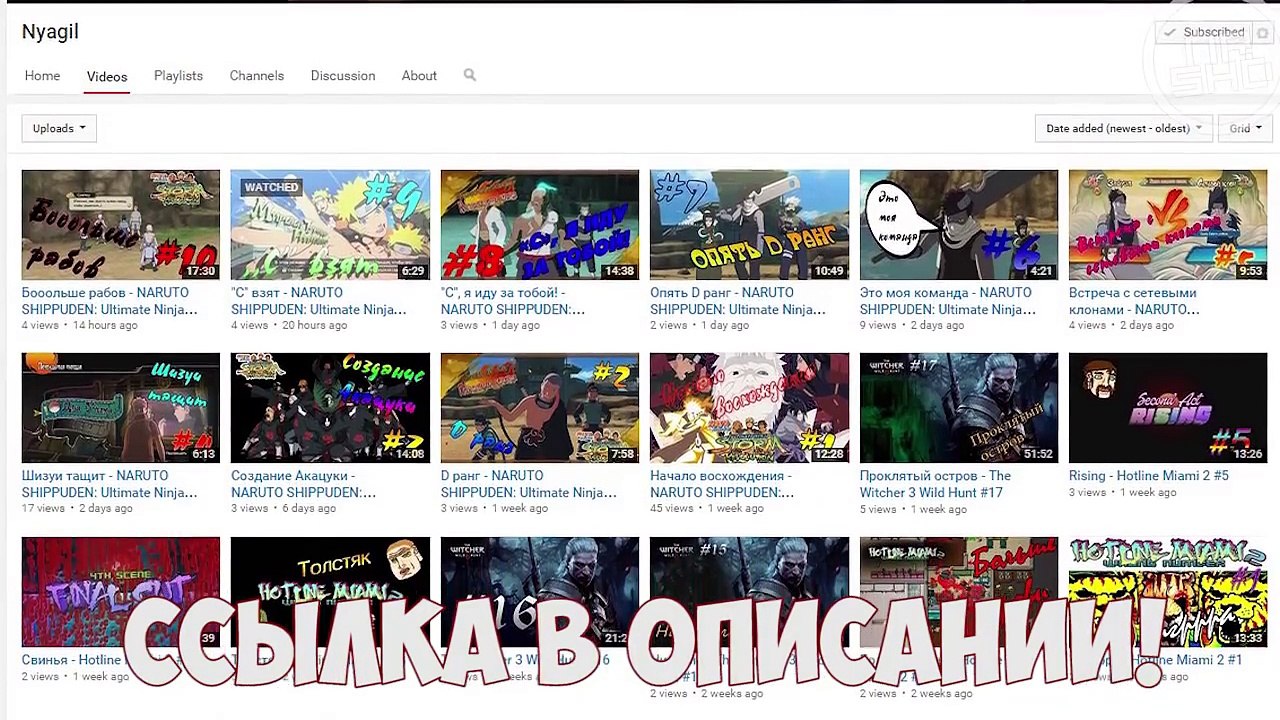The image size is (1280, 720).
Task: Open the 7:58 Naruto #2 thumbnail
Action: point(540,408)
